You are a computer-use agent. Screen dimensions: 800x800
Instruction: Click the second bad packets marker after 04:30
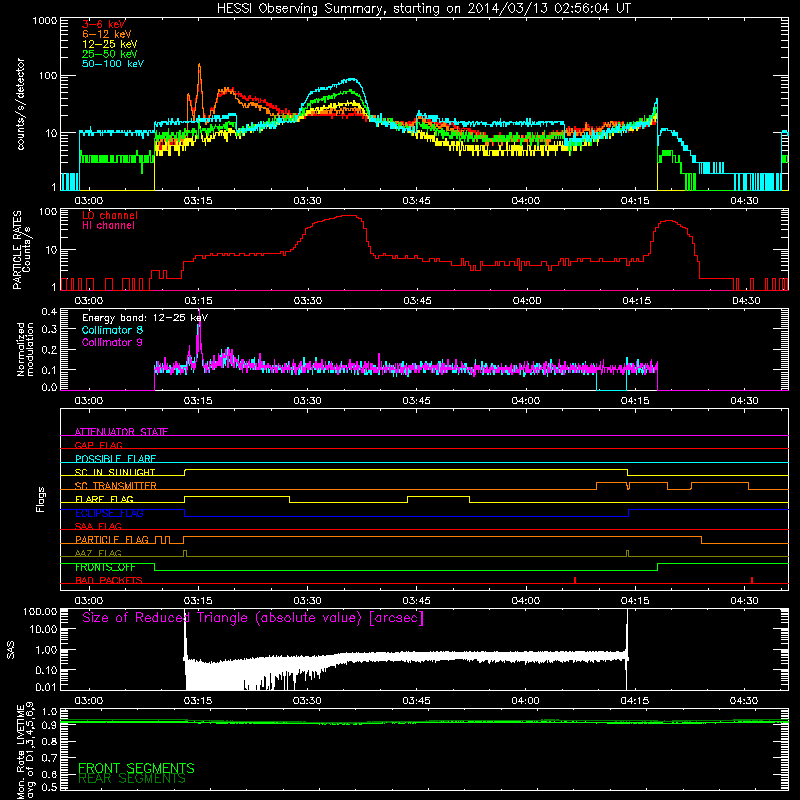(x=752, y=580)
